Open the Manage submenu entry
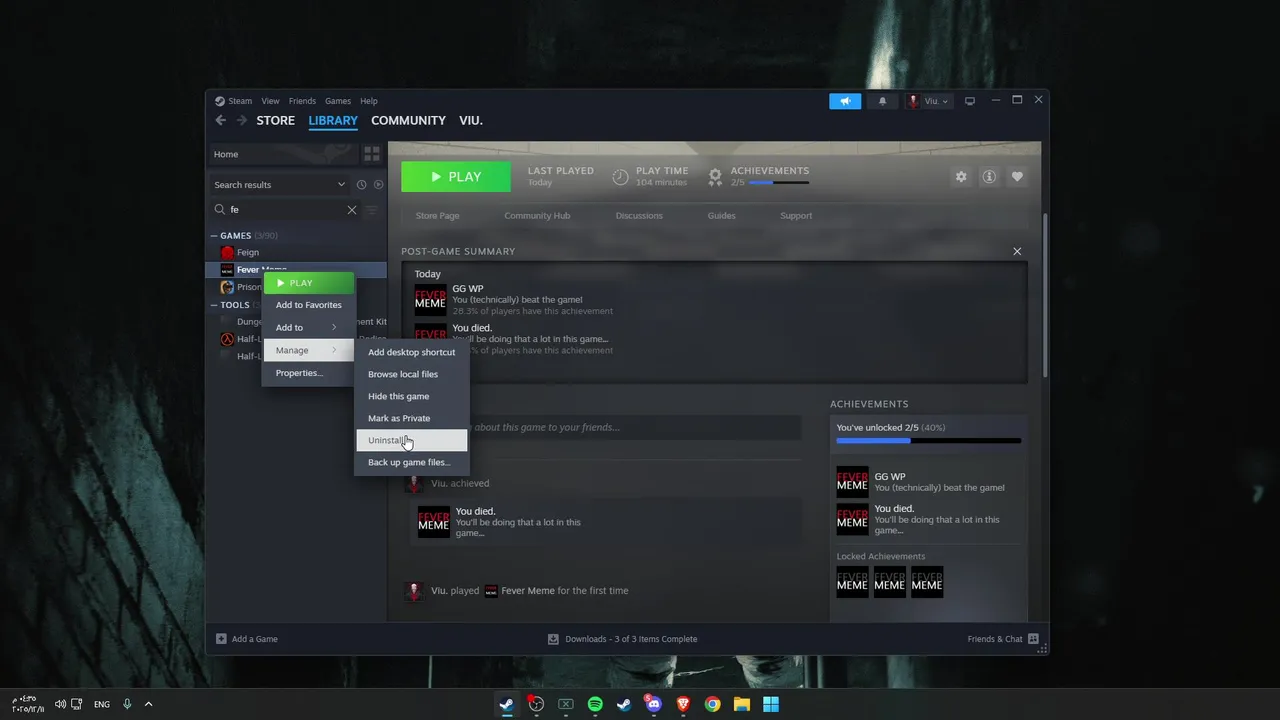The height and width of the screenshot is (720, 1280). 308,350
